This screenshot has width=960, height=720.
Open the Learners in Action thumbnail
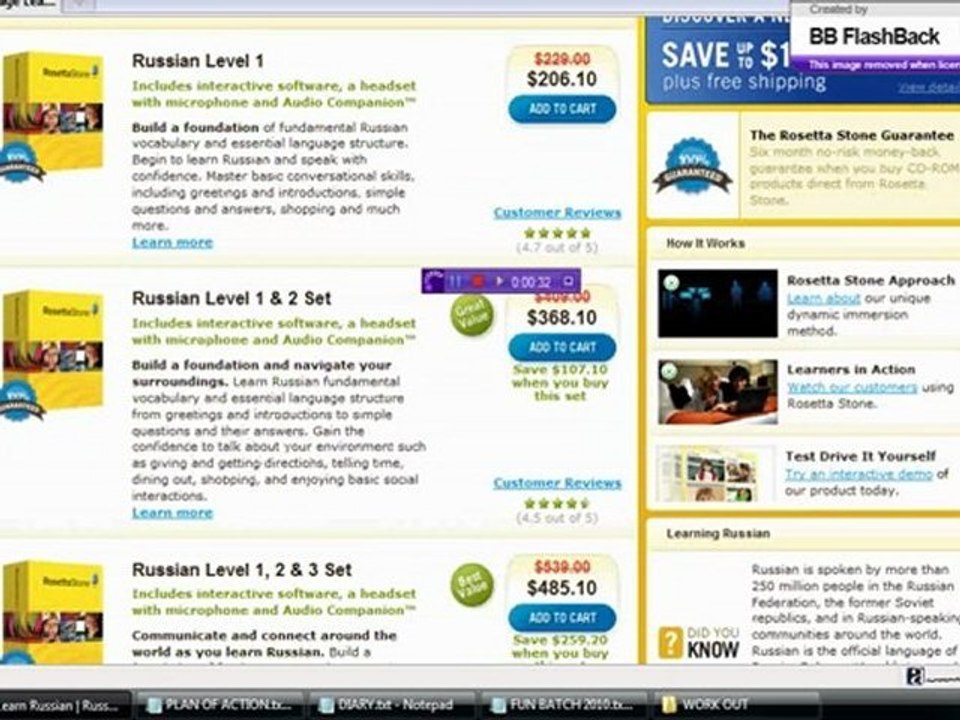718,392
